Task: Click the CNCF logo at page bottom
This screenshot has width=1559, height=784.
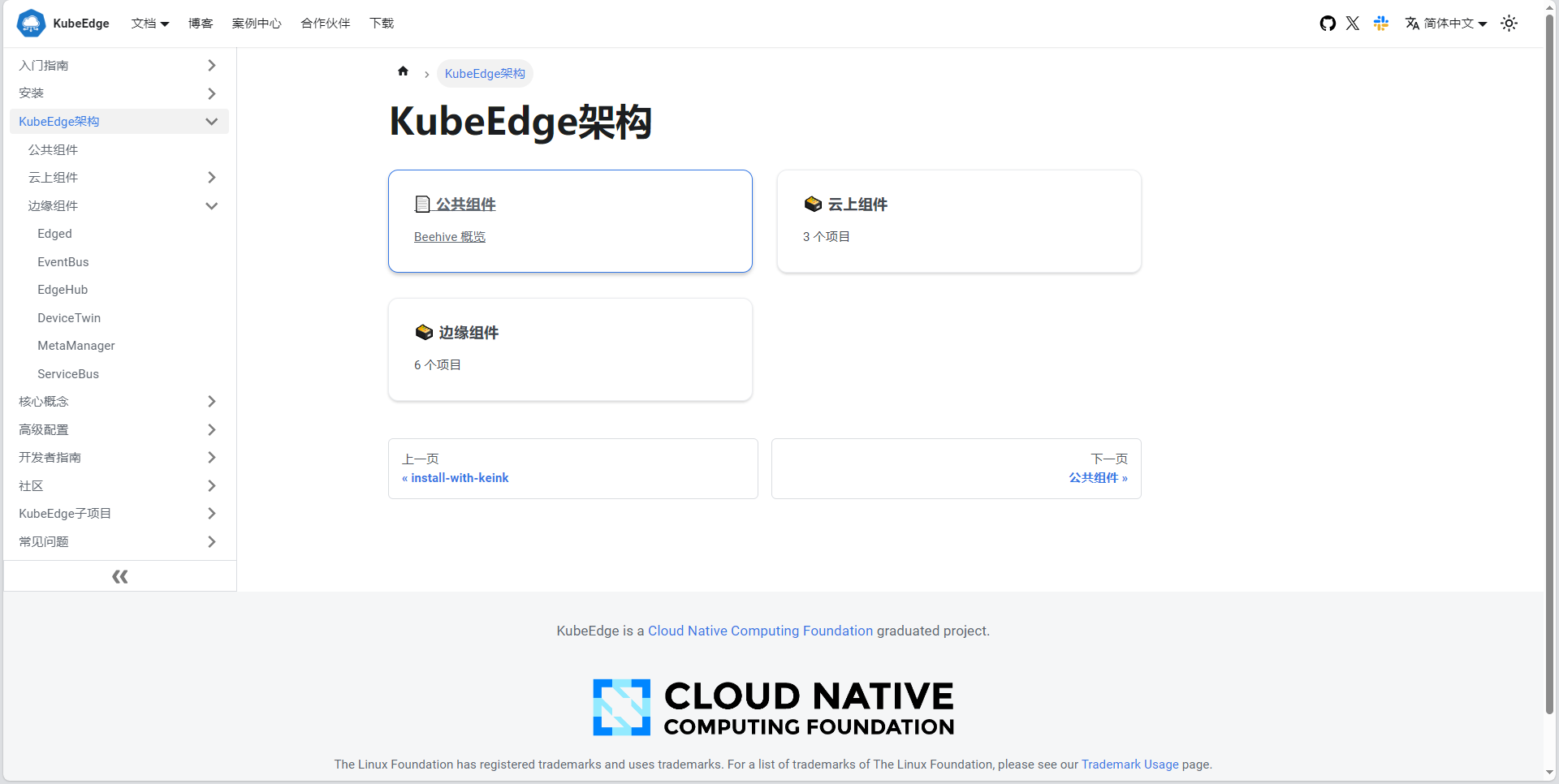Action: tap(772, 707)
